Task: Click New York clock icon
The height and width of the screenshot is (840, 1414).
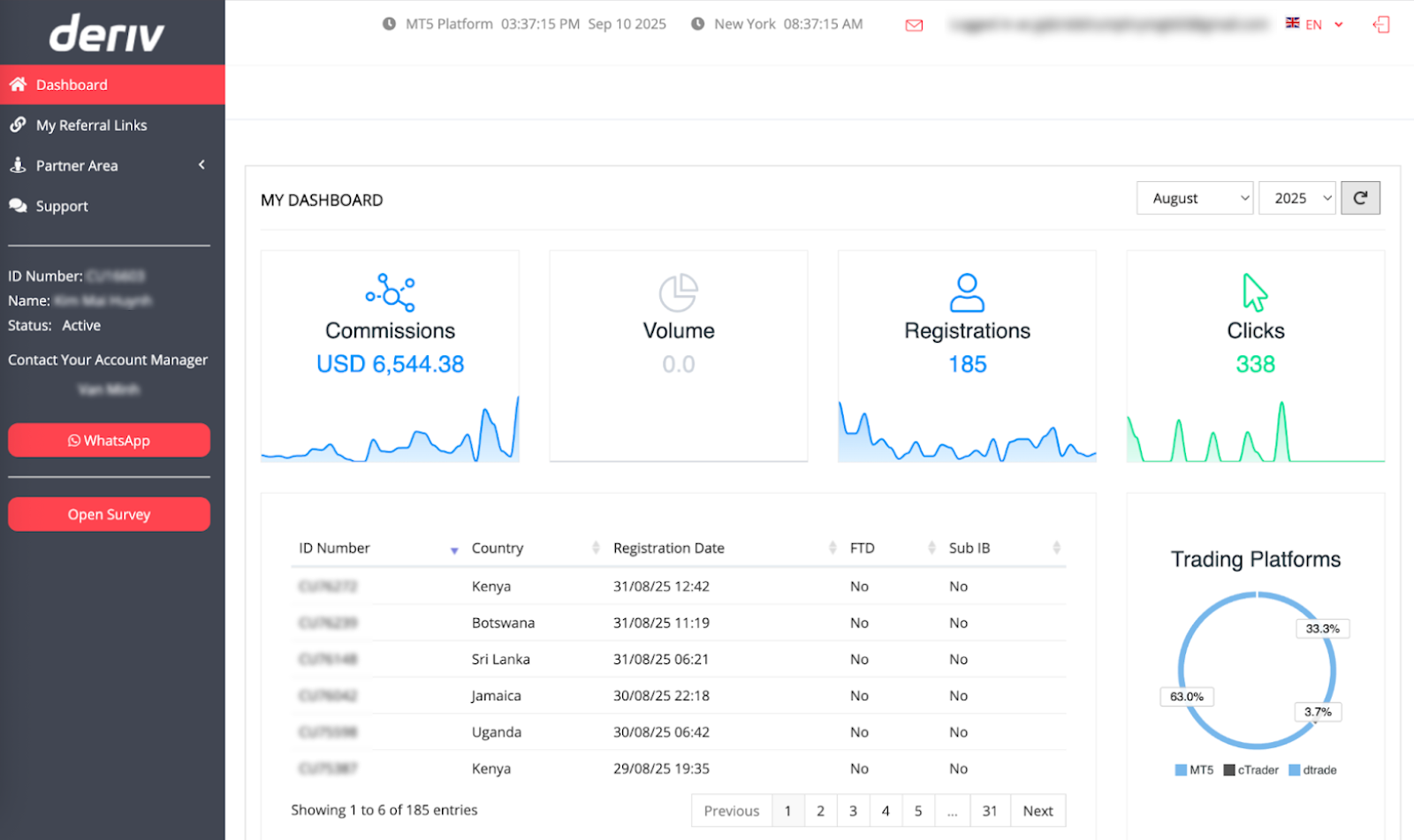Action: pyautogui.click(x=697, y=24)
